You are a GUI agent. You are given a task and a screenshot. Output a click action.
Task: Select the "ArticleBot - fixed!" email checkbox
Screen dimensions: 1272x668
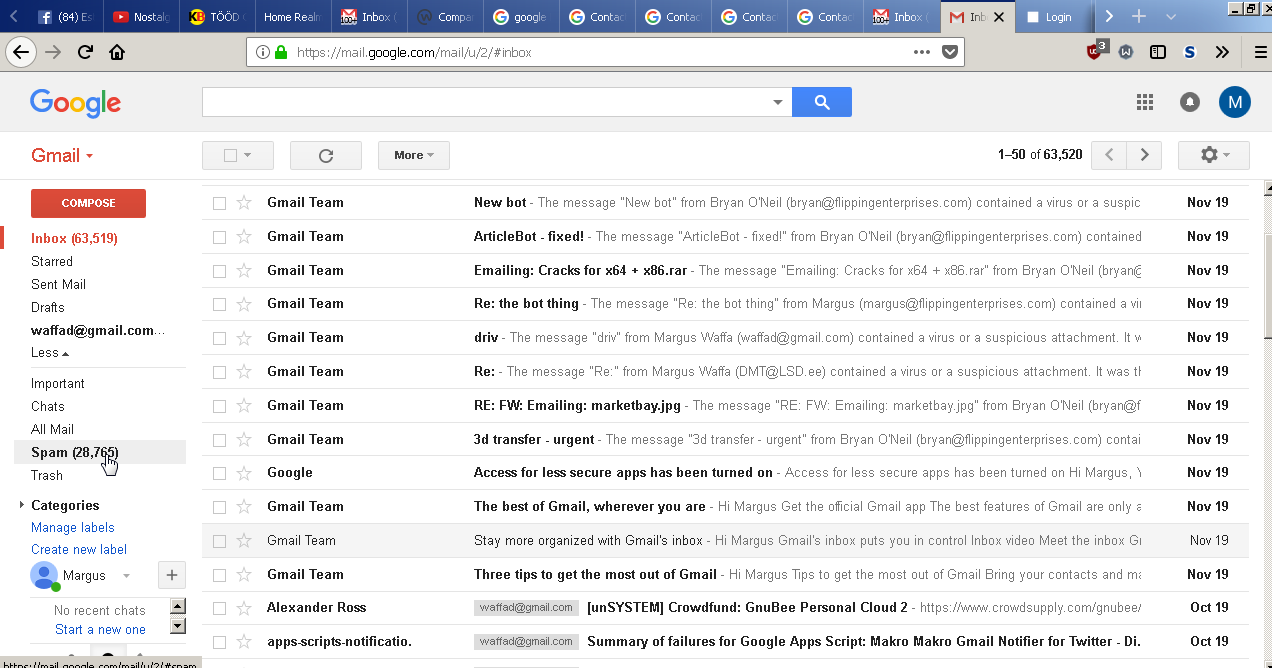click(219, 237)
